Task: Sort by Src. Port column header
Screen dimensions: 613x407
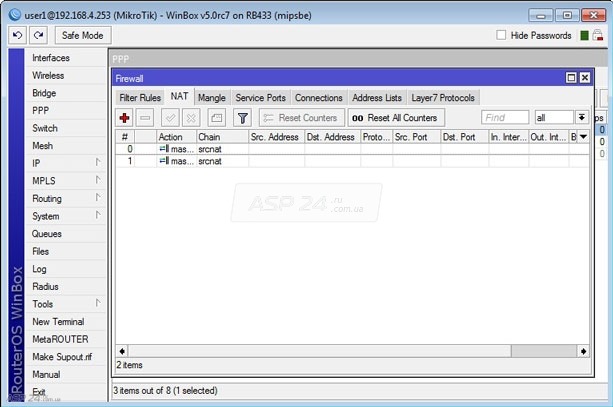Action: 416,137
